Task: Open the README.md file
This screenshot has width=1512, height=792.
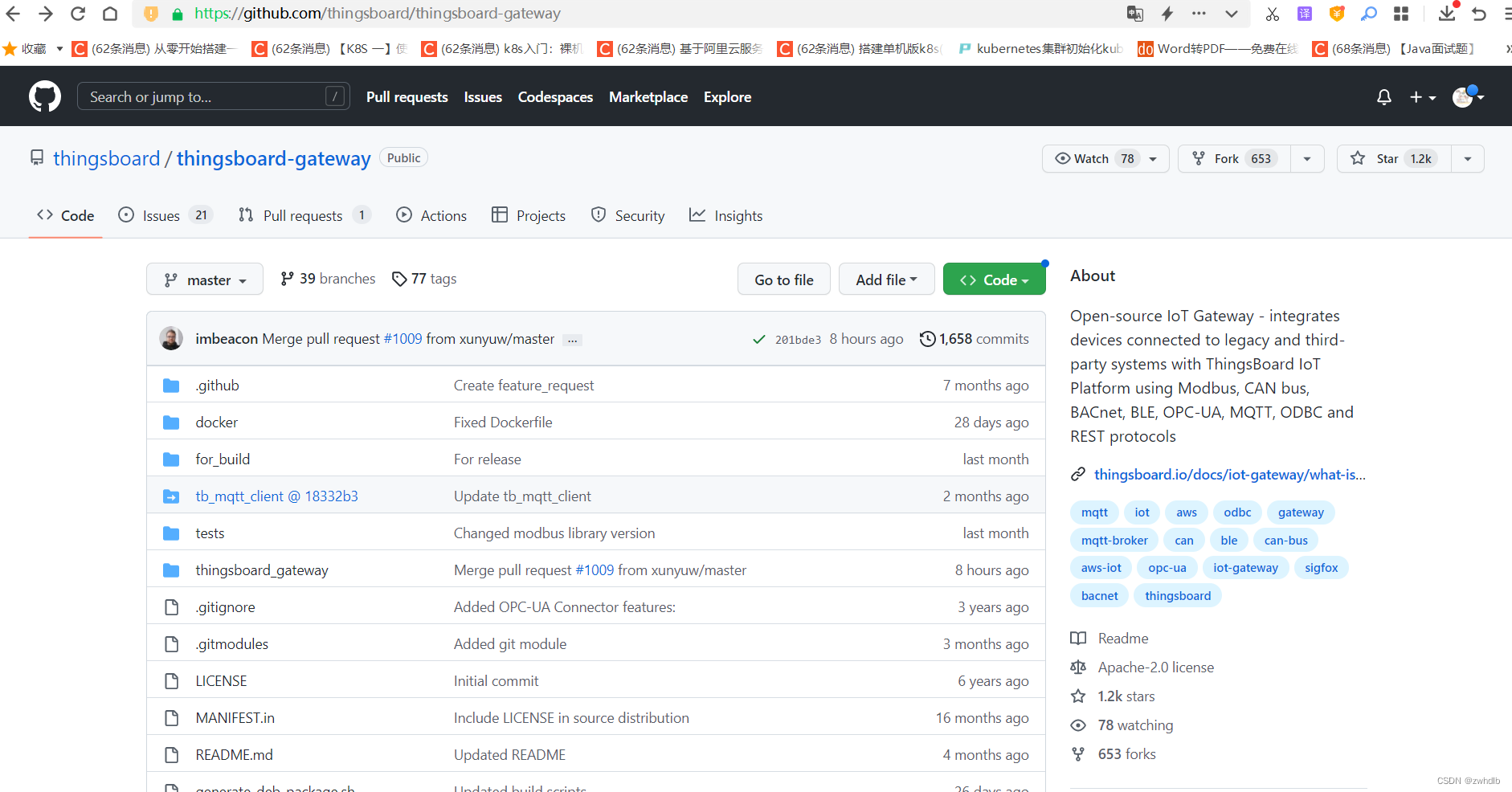Action: pyautogui.click(x=235, y=755)
